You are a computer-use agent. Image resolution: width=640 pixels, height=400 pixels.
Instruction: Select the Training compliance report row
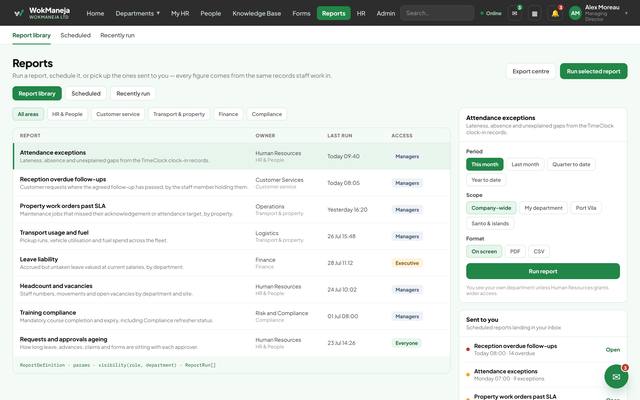pos(231,316)
